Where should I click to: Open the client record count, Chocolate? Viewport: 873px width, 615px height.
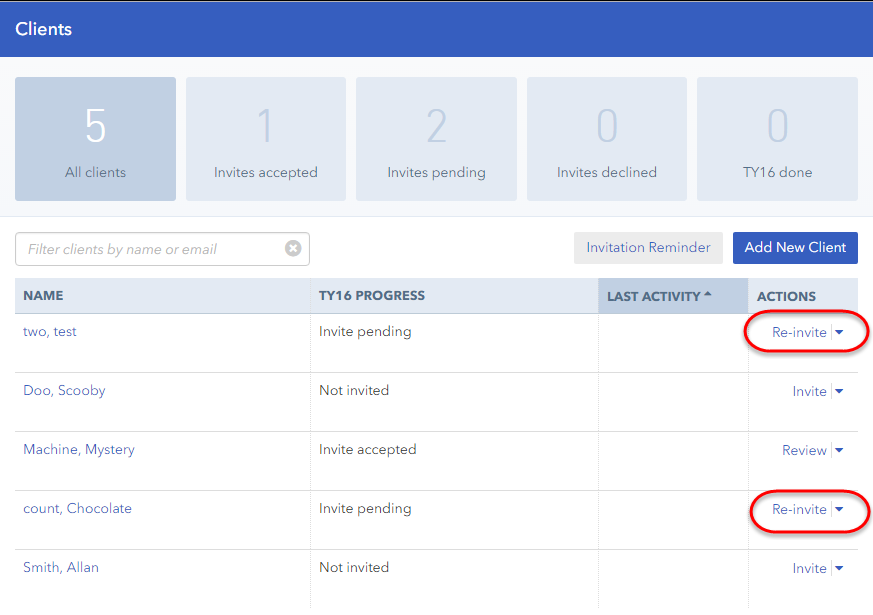tap(77, 509)
